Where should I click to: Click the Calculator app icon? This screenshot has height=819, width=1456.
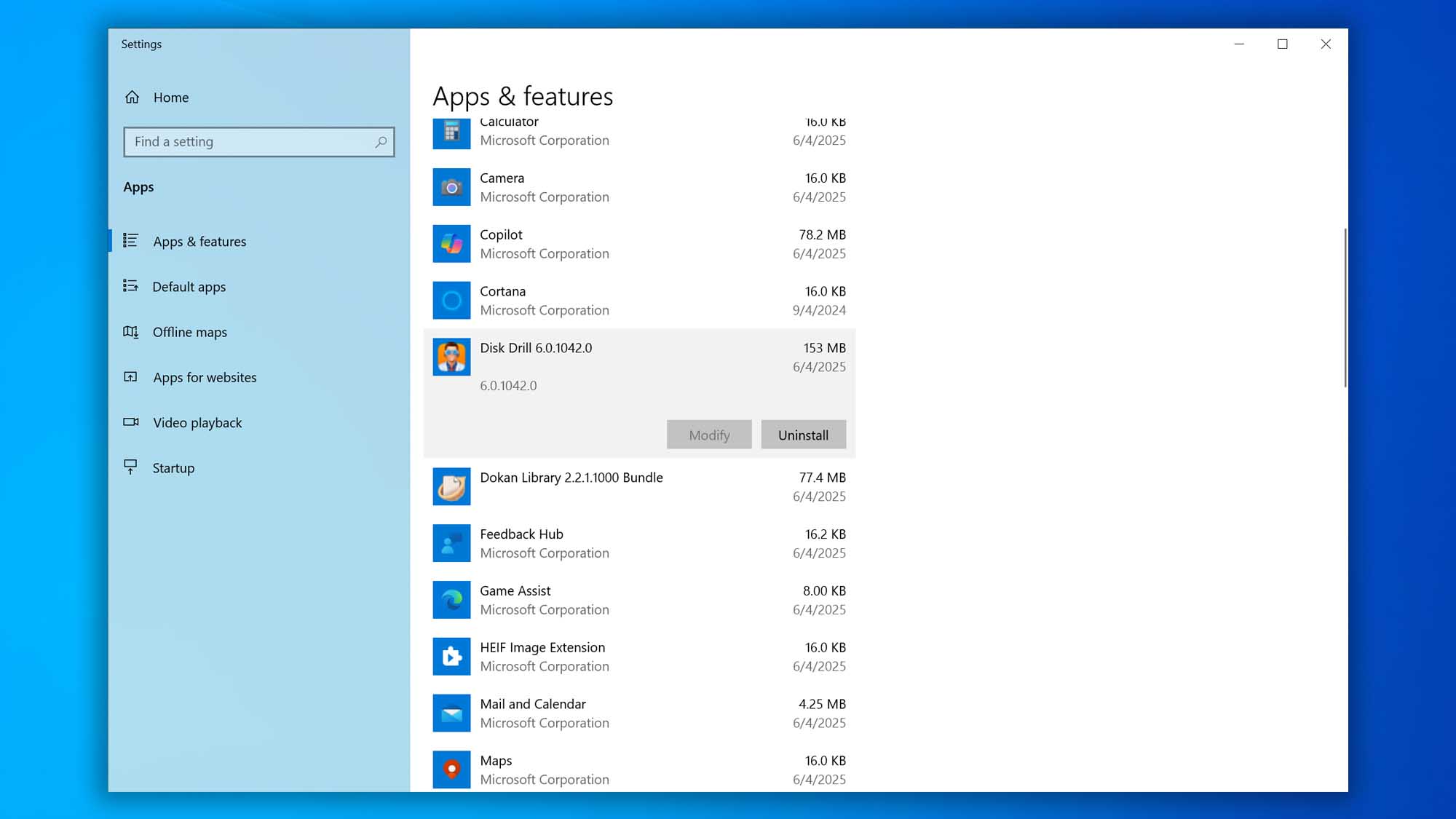click(451, 132)
